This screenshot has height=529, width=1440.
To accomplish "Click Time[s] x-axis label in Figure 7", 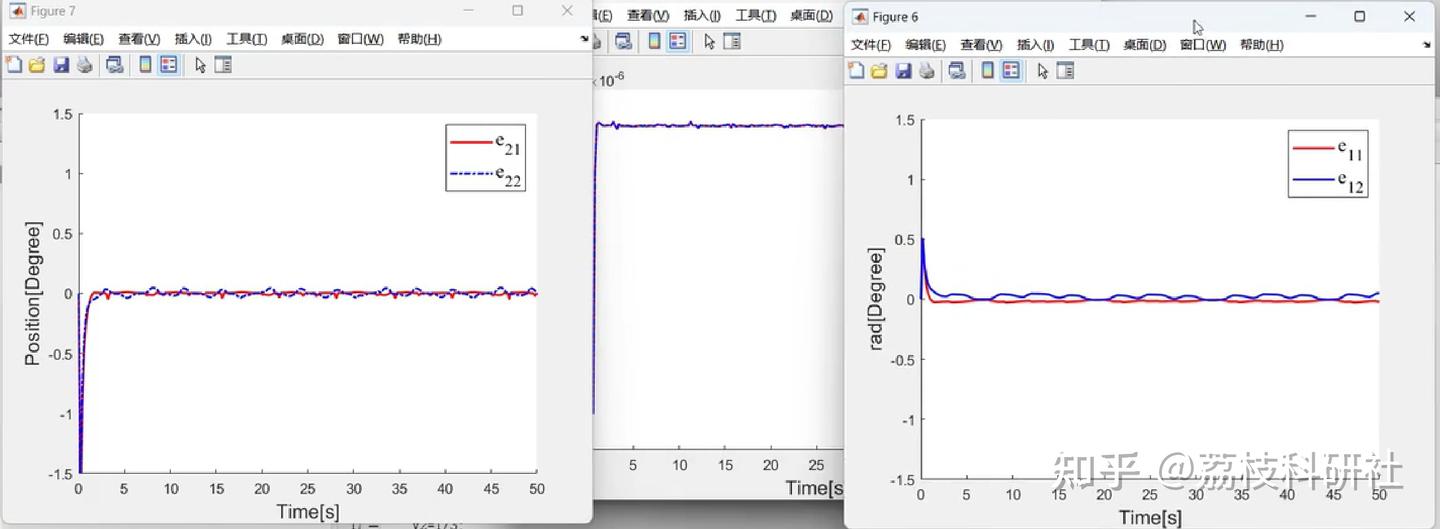I will click(308, 512).
